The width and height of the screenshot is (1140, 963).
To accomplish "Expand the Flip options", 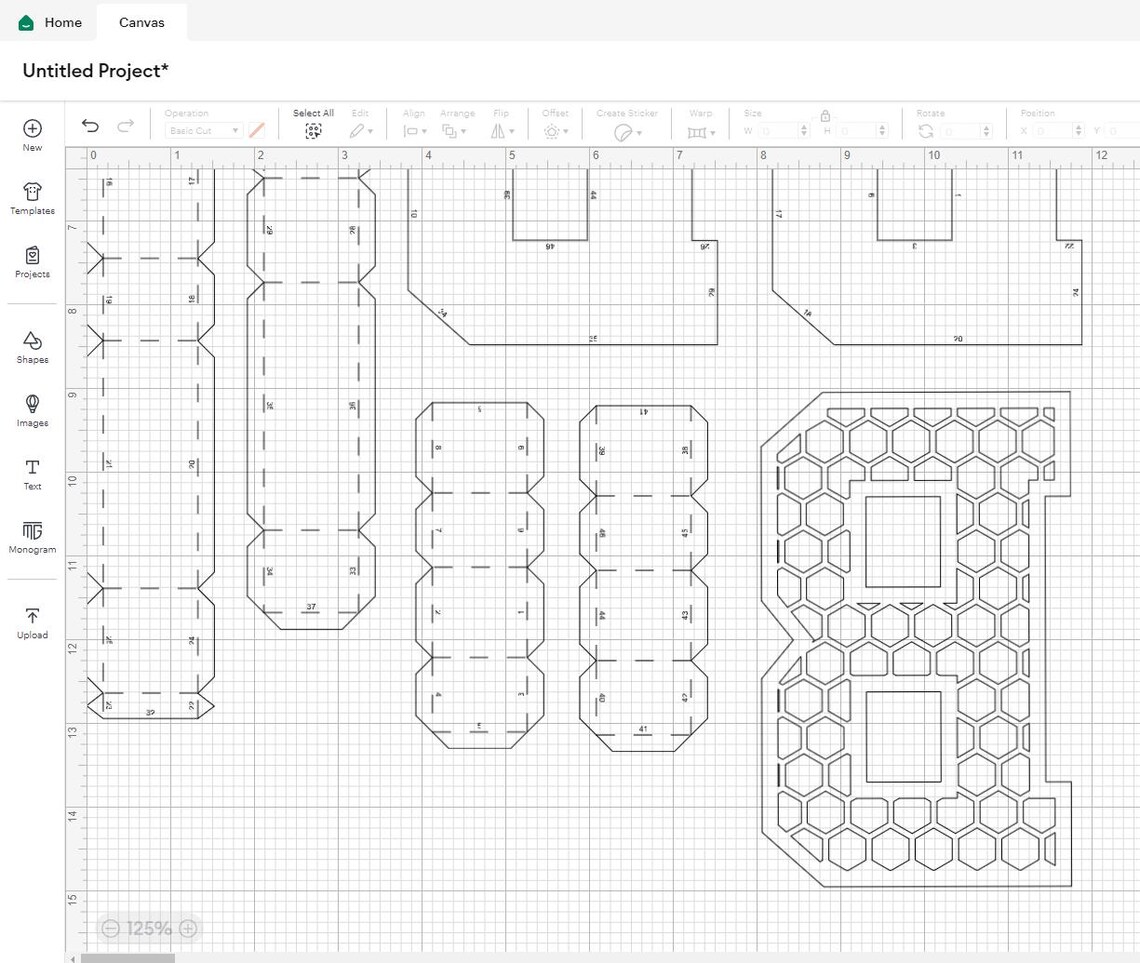I will click(x=502, y=131).
